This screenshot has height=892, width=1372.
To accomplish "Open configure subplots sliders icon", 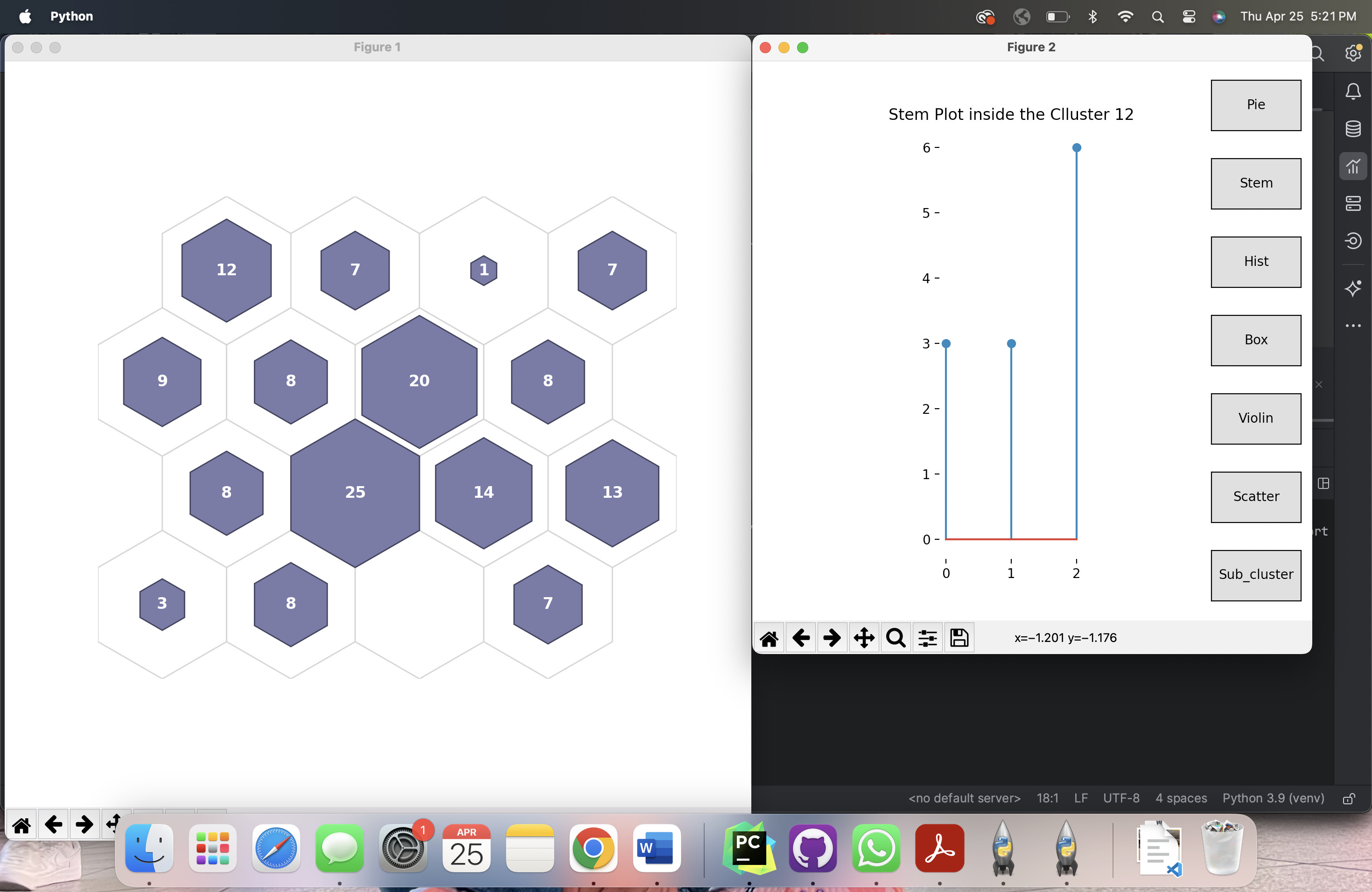I will coord(927,638).
